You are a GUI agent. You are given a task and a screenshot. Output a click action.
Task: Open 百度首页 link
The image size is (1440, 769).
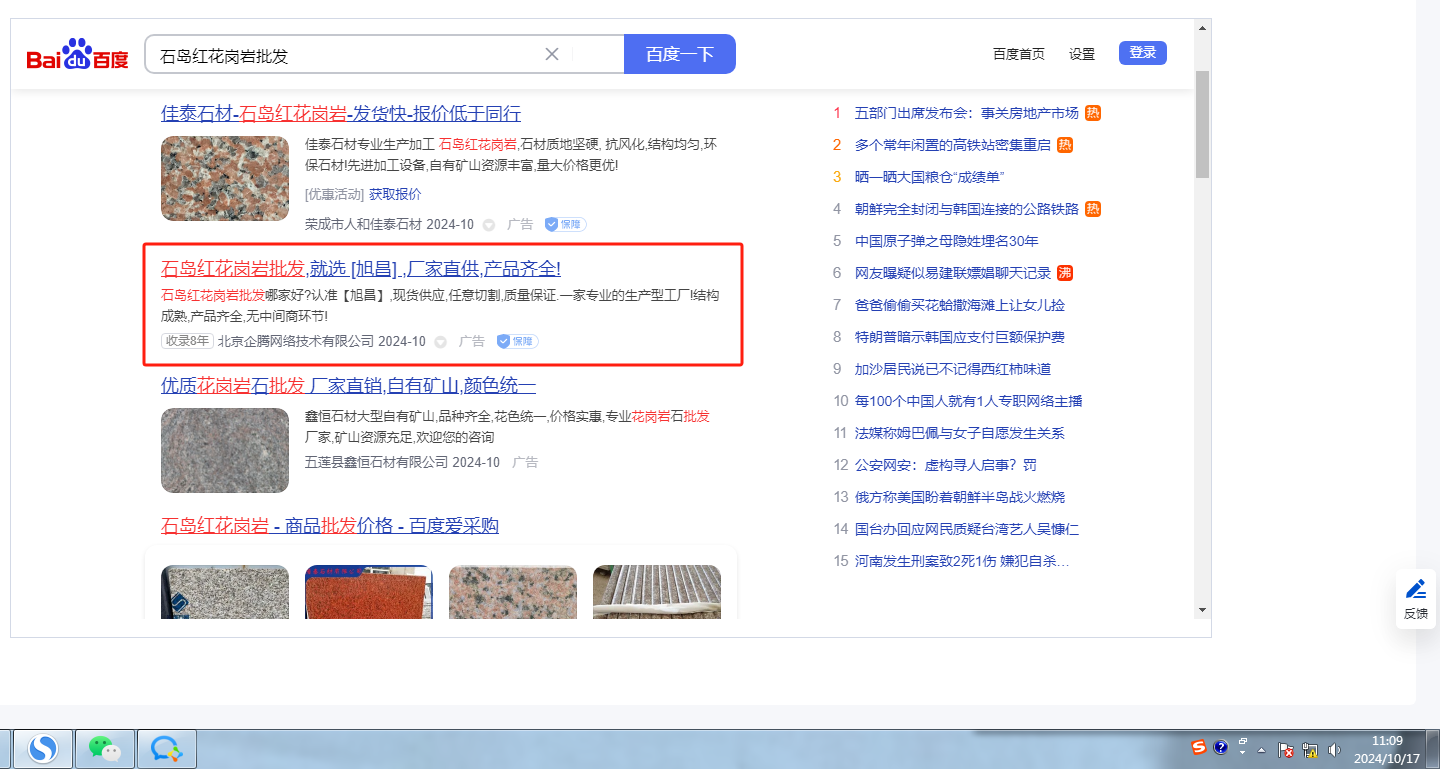point(1019,54)
